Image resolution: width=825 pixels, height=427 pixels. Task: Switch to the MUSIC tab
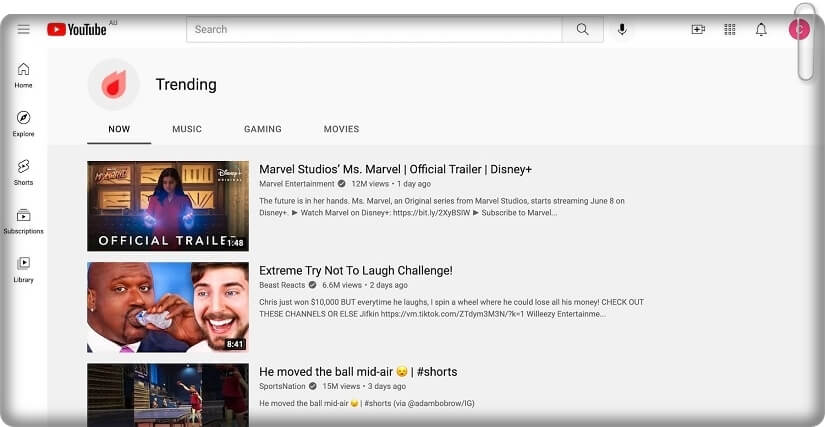(x=187, y=129)
